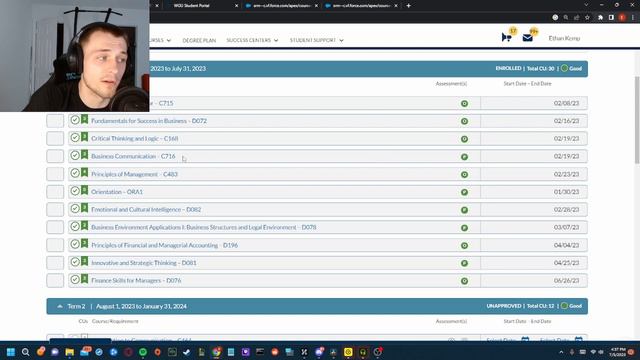This screenshot has height=360, width=640.
Task: Open Finance Skills for Managers D076 course
Action: [136, 280]
